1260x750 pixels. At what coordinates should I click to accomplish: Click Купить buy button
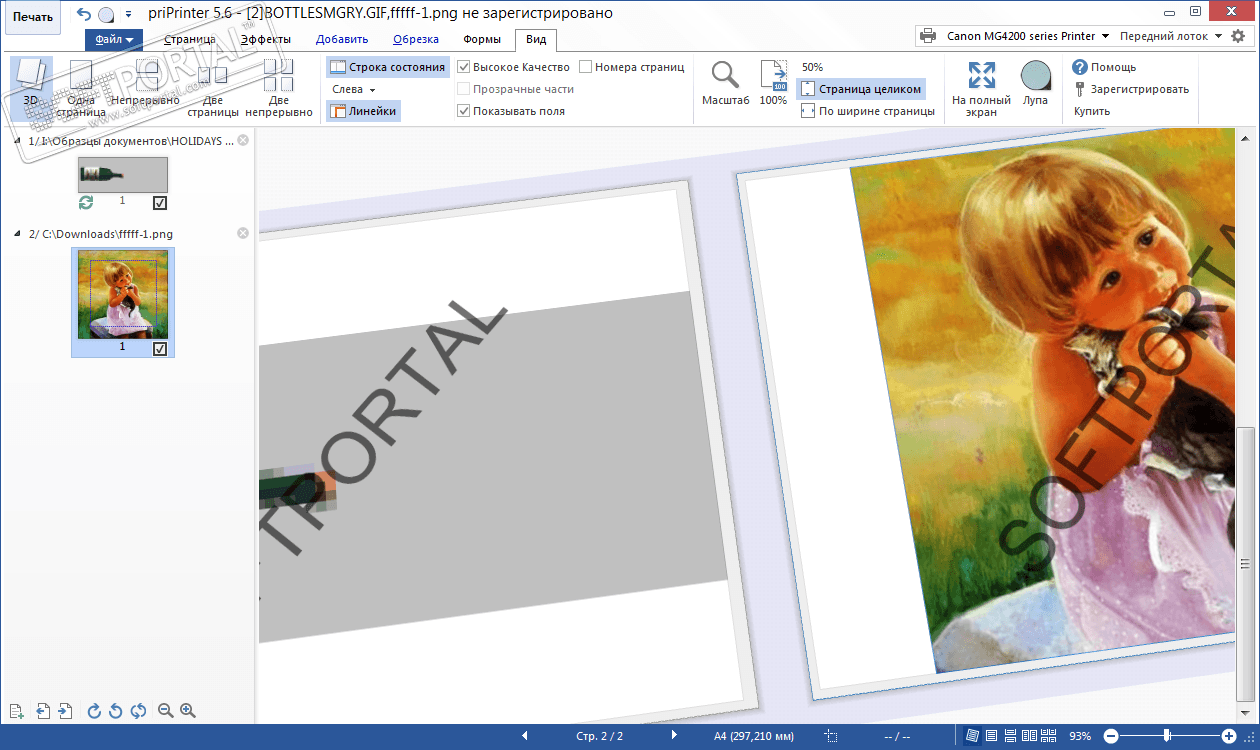(1092, 111)
